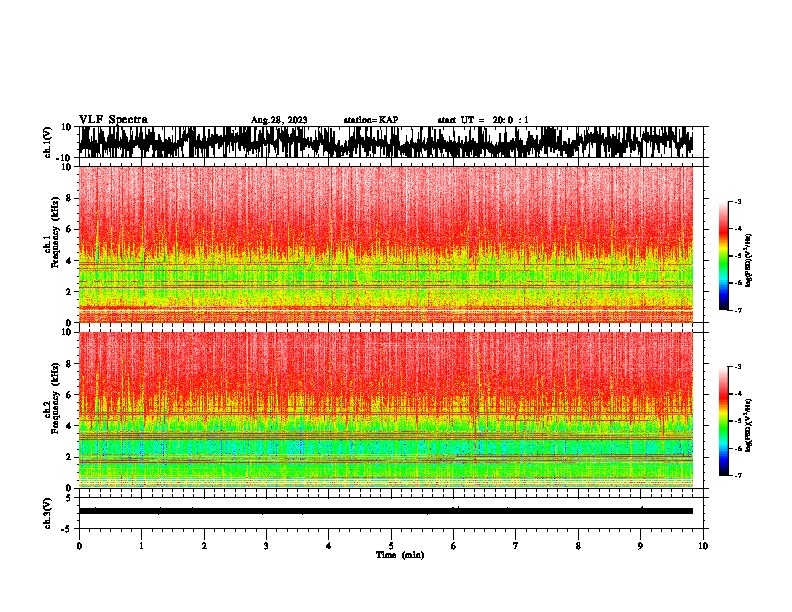Click the 'station=KAP' header text
The width and height of the screenshot is (792, 612).
click(371, 120)
